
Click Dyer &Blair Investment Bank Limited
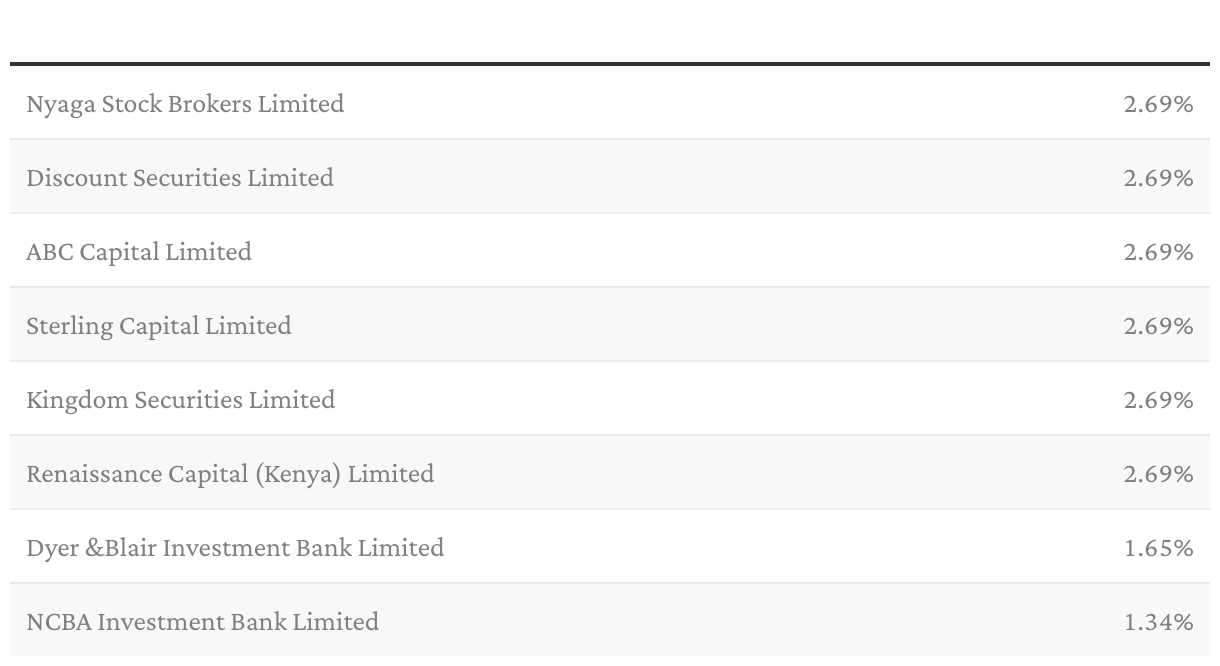(x=235, y=548)
